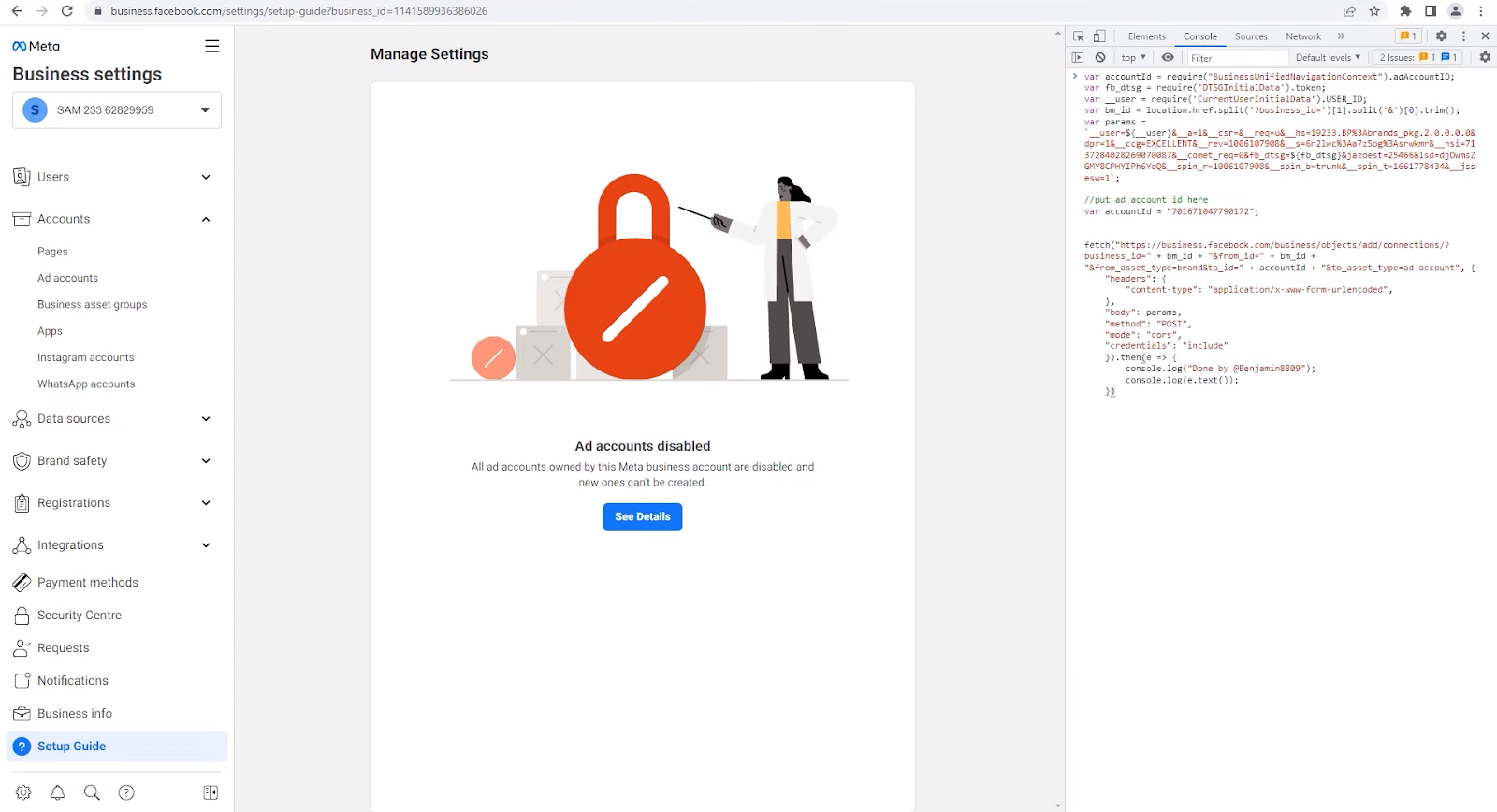
Task: Select Apps in the Accounts list
Action: pyautogui.click(x=50, y=331)
